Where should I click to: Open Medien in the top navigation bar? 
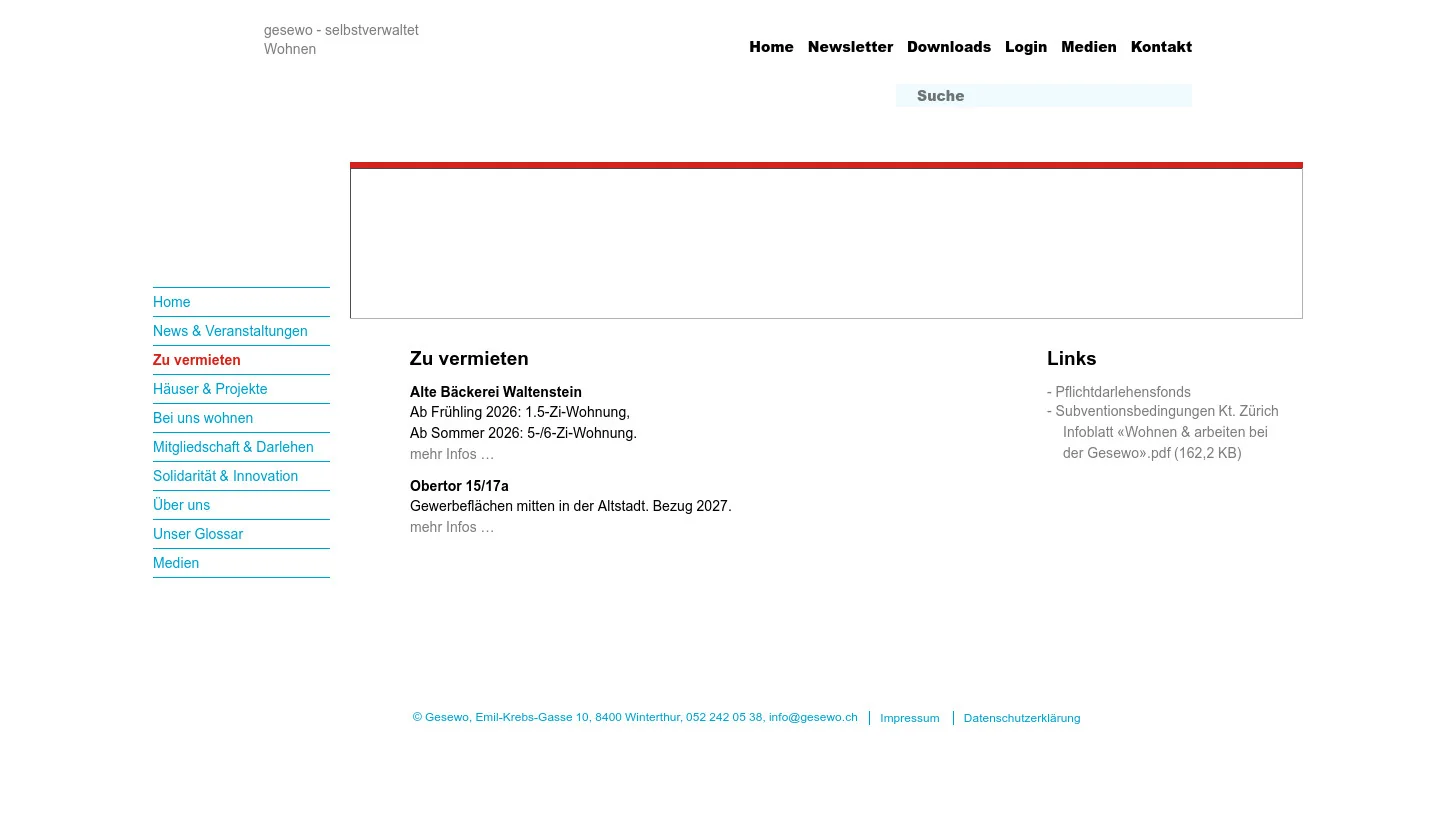[x=1088, y=47]
